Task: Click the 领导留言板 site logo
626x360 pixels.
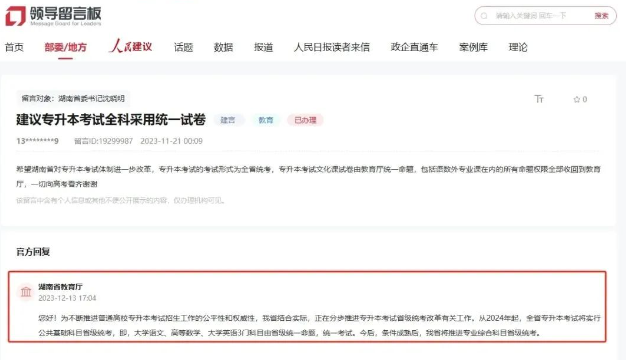Action: point(53,16)
